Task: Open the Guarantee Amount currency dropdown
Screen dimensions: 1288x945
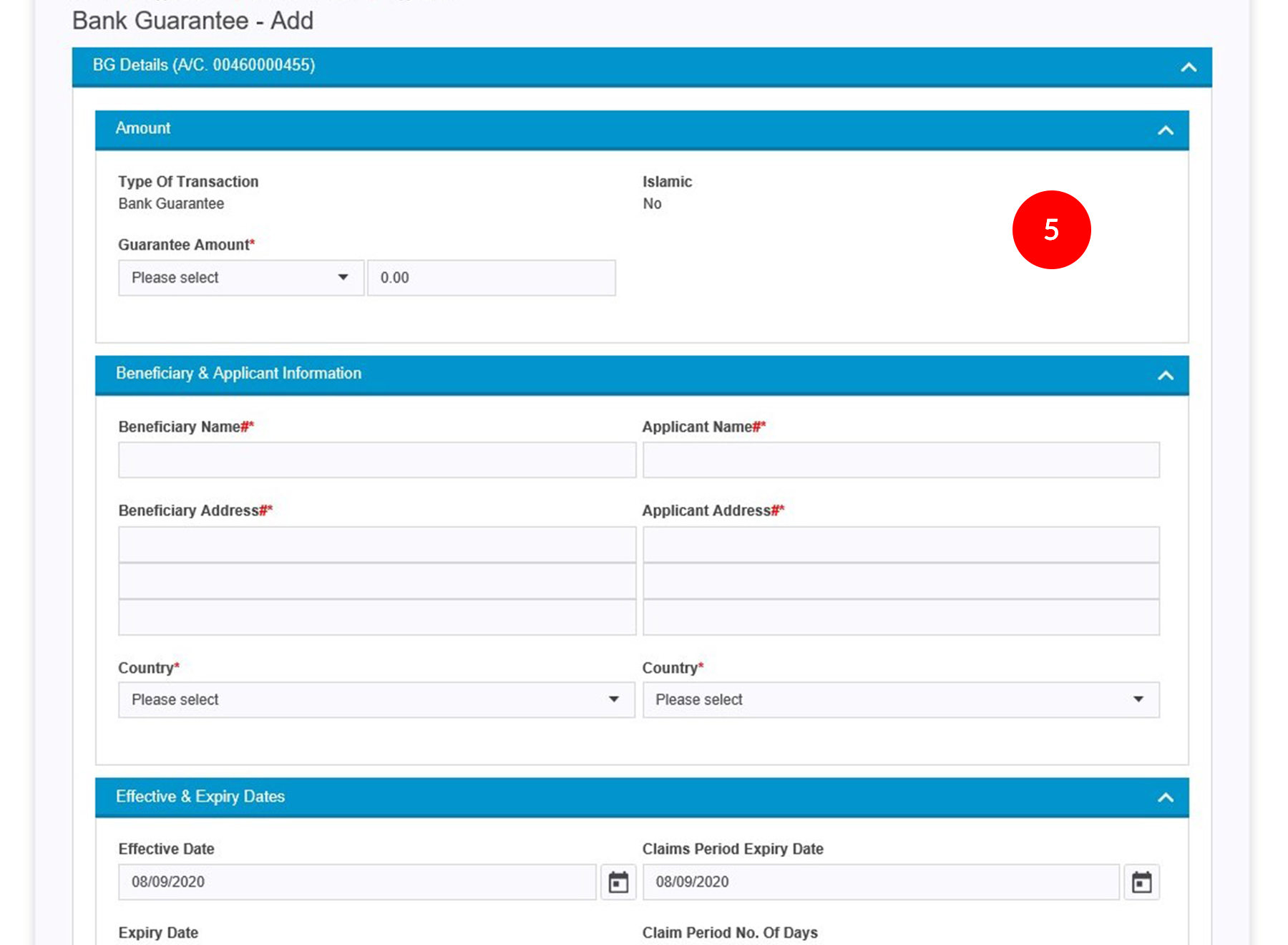Action: pyautogui.click(x=240, y=278)
